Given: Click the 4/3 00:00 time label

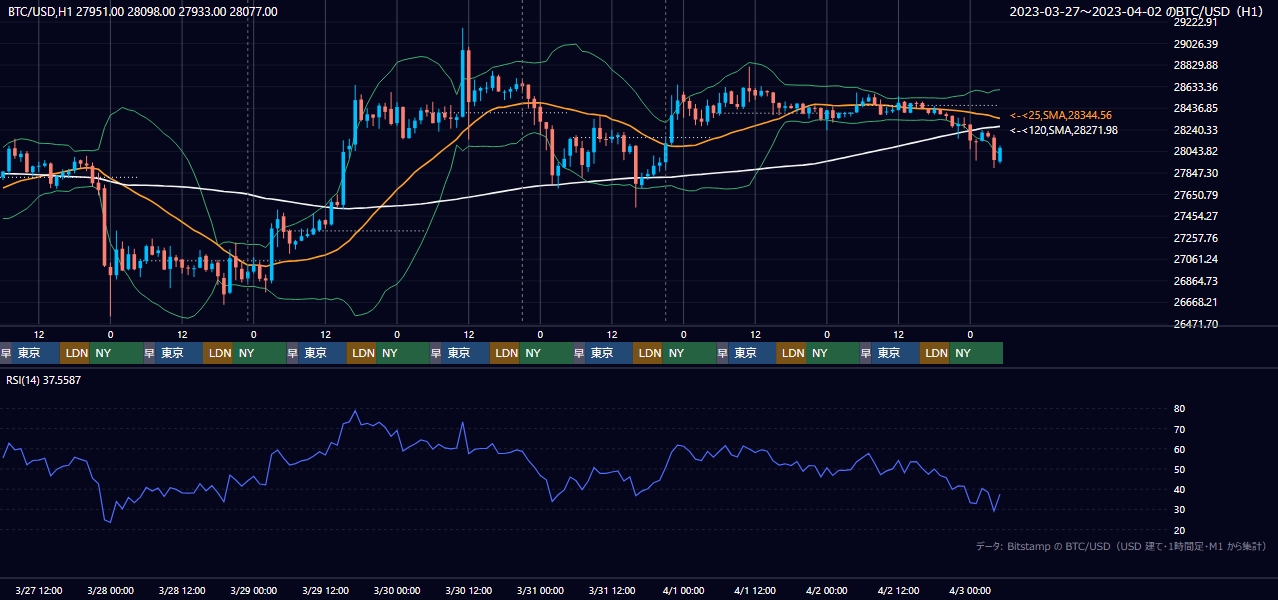Looking at the screenshot, I should point(971,590).
